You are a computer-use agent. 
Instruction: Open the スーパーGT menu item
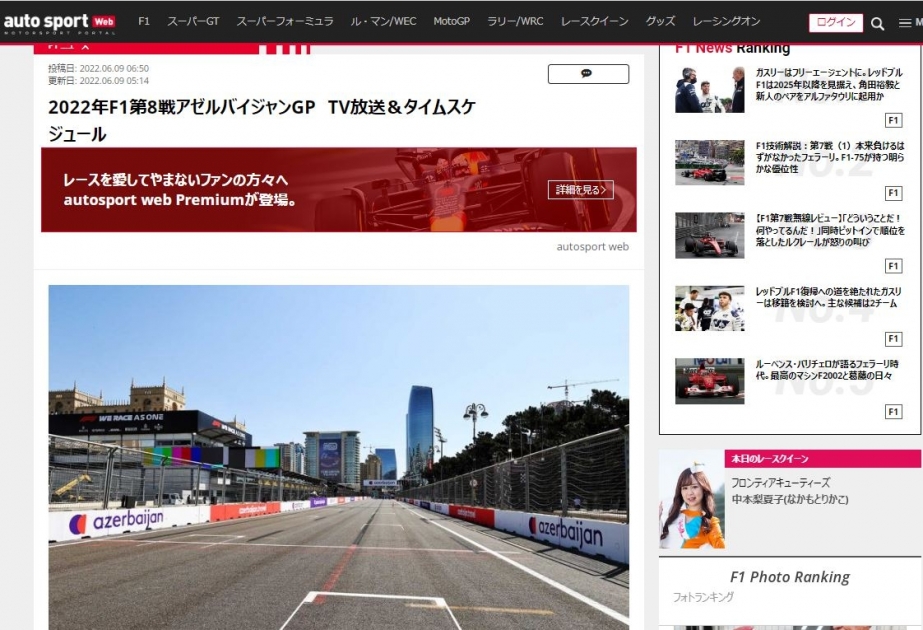pyautogui.click(x=193, y=21)
